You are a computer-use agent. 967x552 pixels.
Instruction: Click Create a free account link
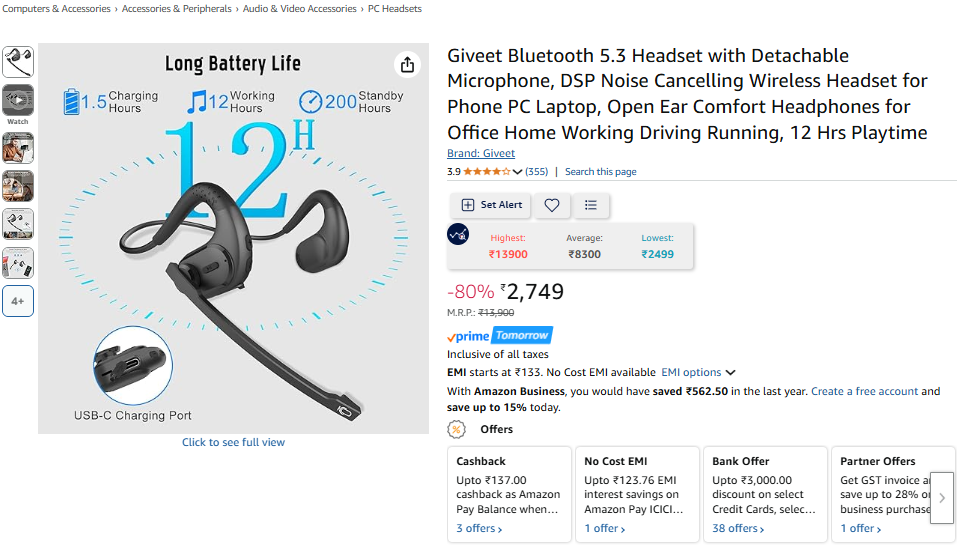tap(865, 392)
